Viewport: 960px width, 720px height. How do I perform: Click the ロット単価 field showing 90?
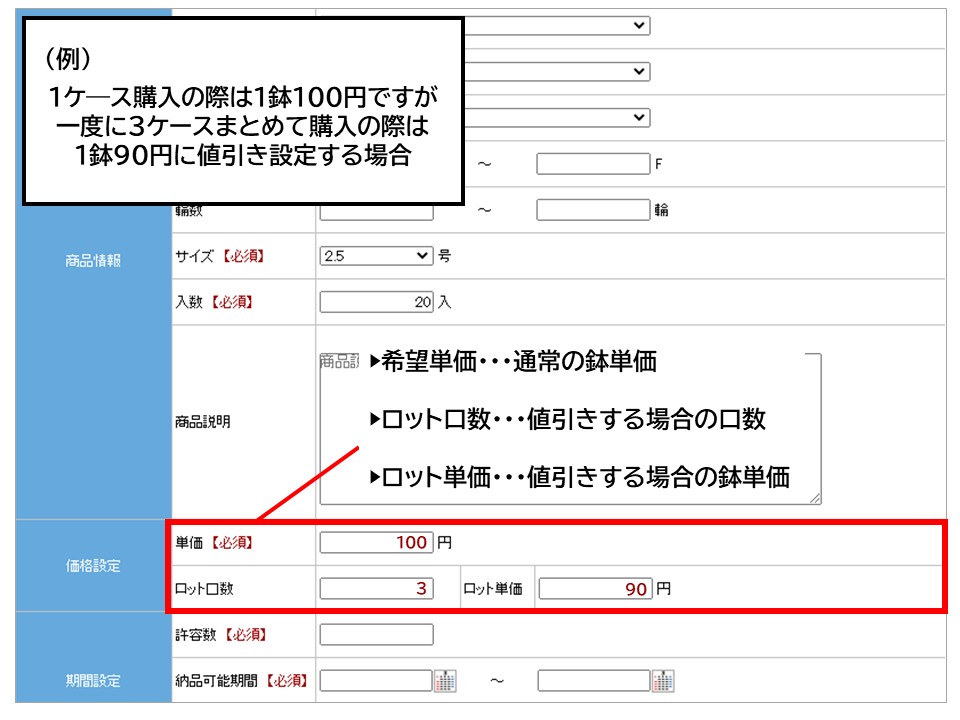[x=595, y=589]
